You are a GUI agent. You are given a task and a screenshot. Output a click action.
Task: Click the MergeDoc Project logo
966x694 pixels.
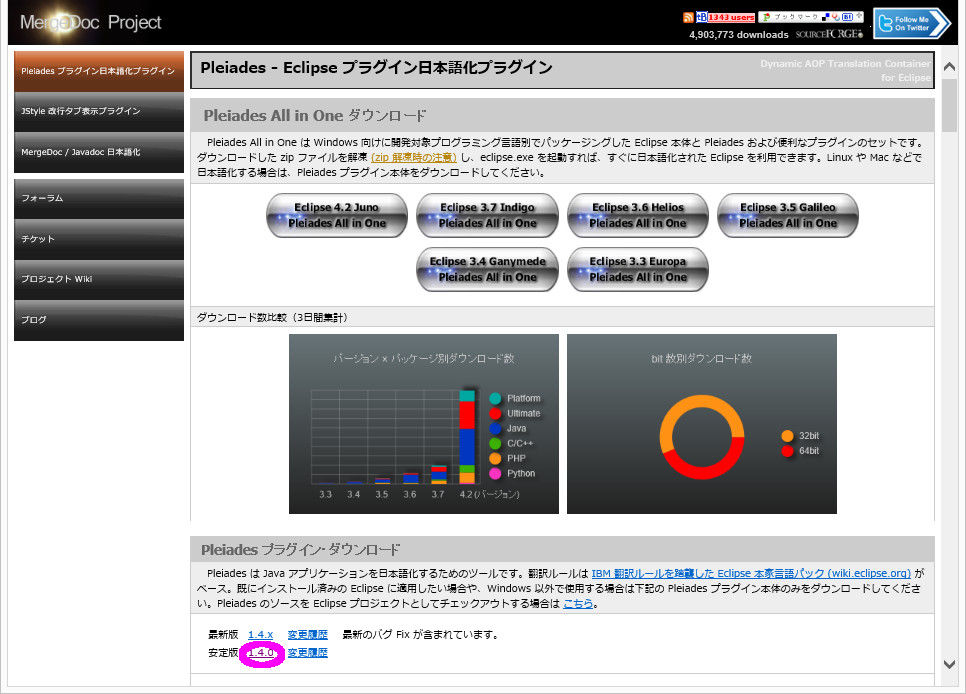[90, 21]
